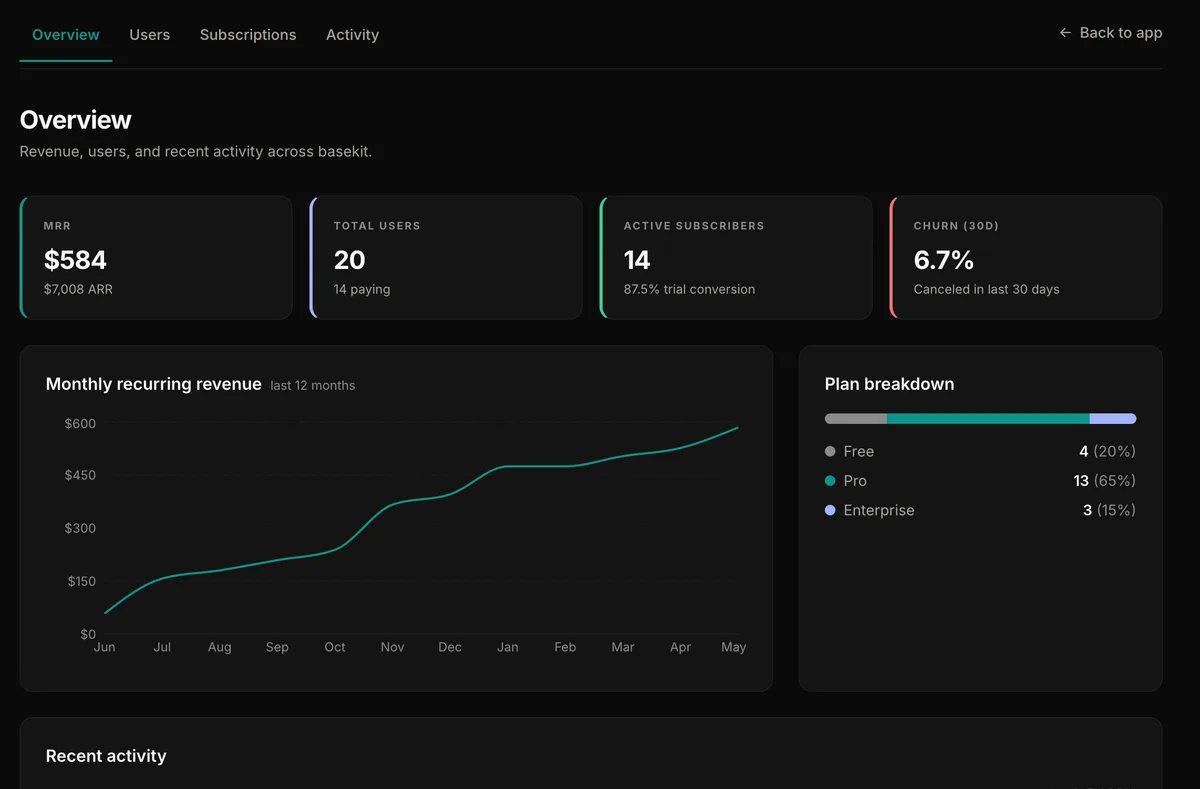Click the Oct x-axis label
The width and height of the screenshot is (1200, 789).
pyautogui.click(x=335, y=648)
